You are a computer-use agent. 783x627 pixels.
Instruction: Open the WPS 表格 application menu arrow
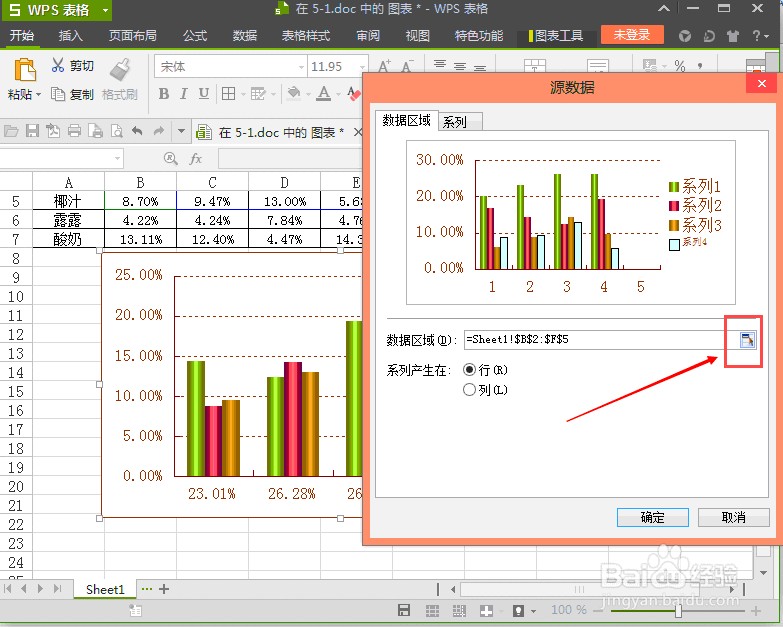105,10
